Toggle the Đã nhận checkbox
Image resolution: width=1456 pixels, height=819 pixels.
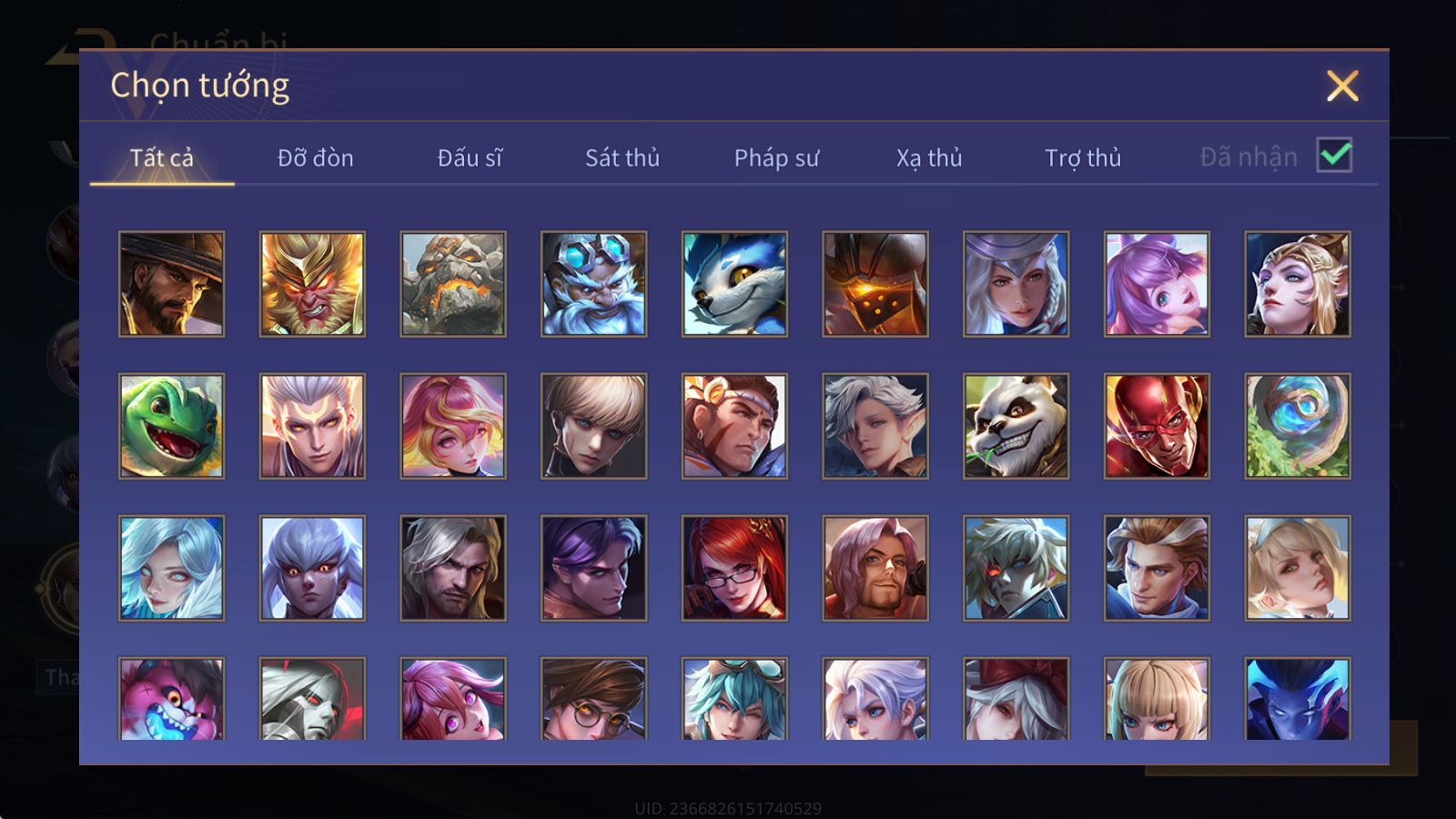[x=1335, y=156]
